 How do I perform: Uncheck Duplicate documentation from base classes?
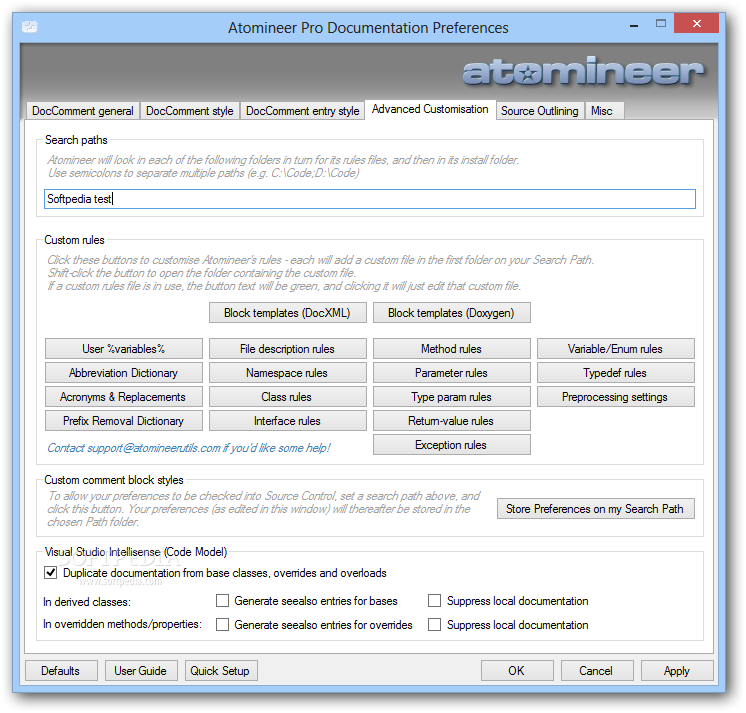pyautogui.click(x=50, y=573)
